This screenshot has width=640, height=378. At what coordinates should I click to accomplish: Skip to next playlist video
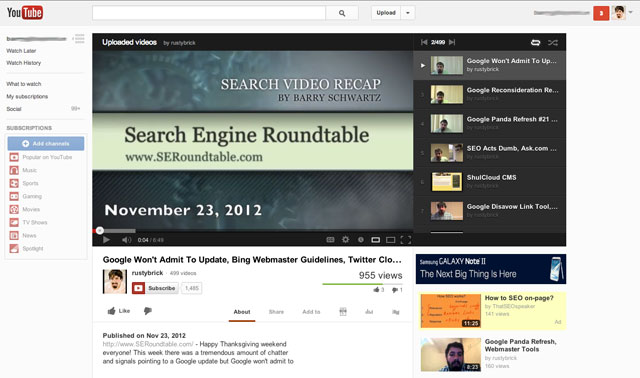[452, 42]
